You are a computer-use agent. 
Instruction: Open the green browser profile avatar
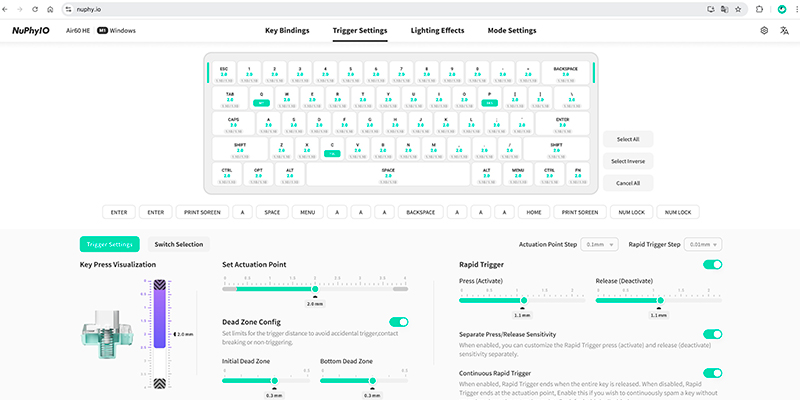point(782,9)
